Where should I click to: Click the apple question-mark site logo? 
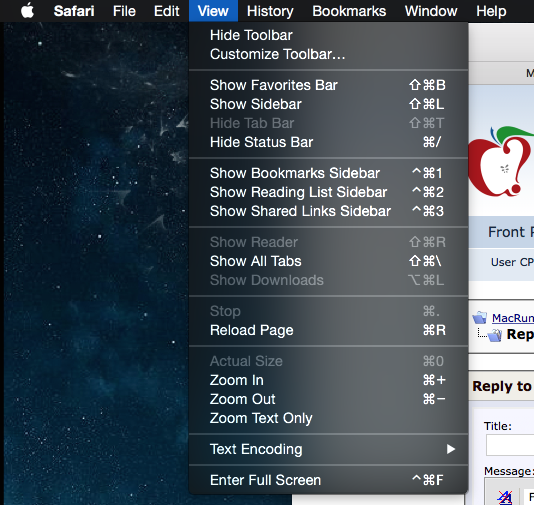(501, 162)
